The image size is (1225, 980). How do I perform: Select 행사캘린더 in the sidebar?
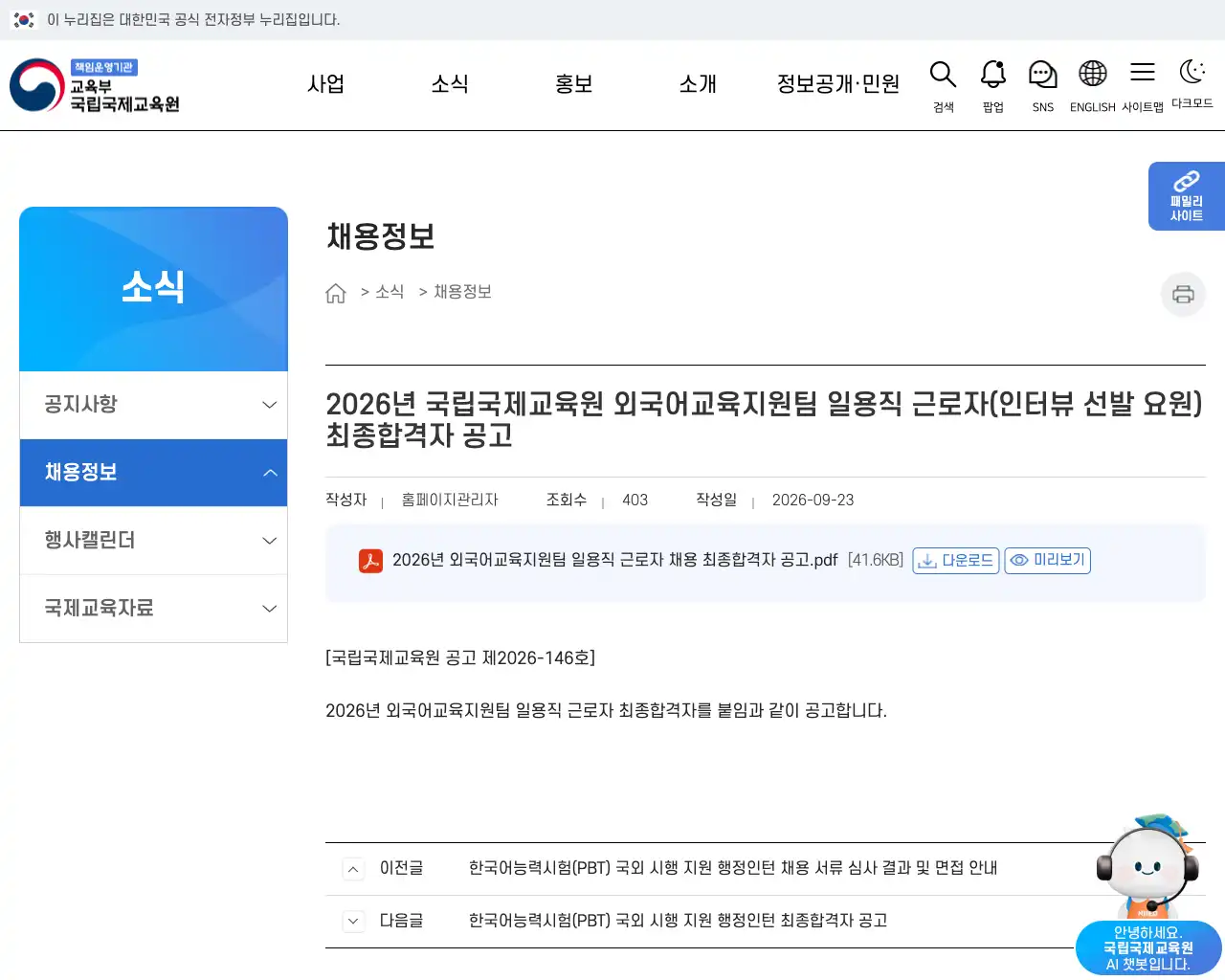point(90,541)
